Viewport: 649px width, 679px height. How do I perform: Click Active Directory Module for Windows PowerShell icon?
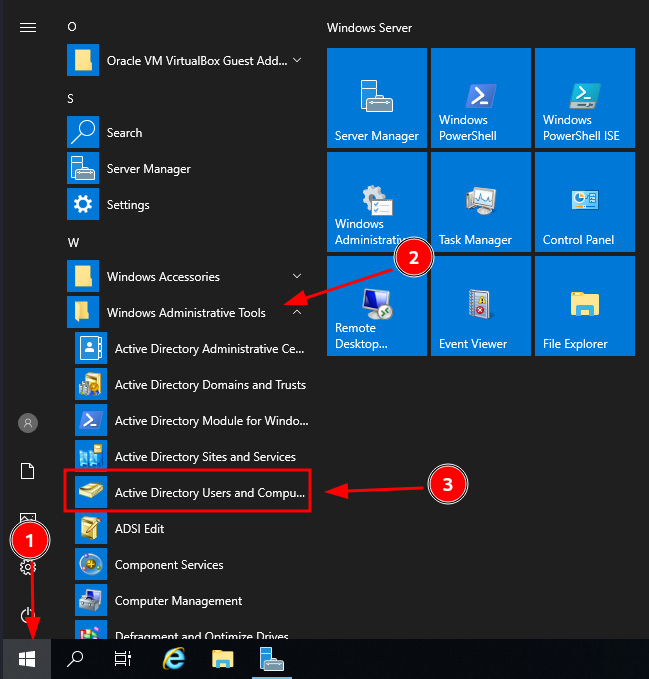point(91,420)
